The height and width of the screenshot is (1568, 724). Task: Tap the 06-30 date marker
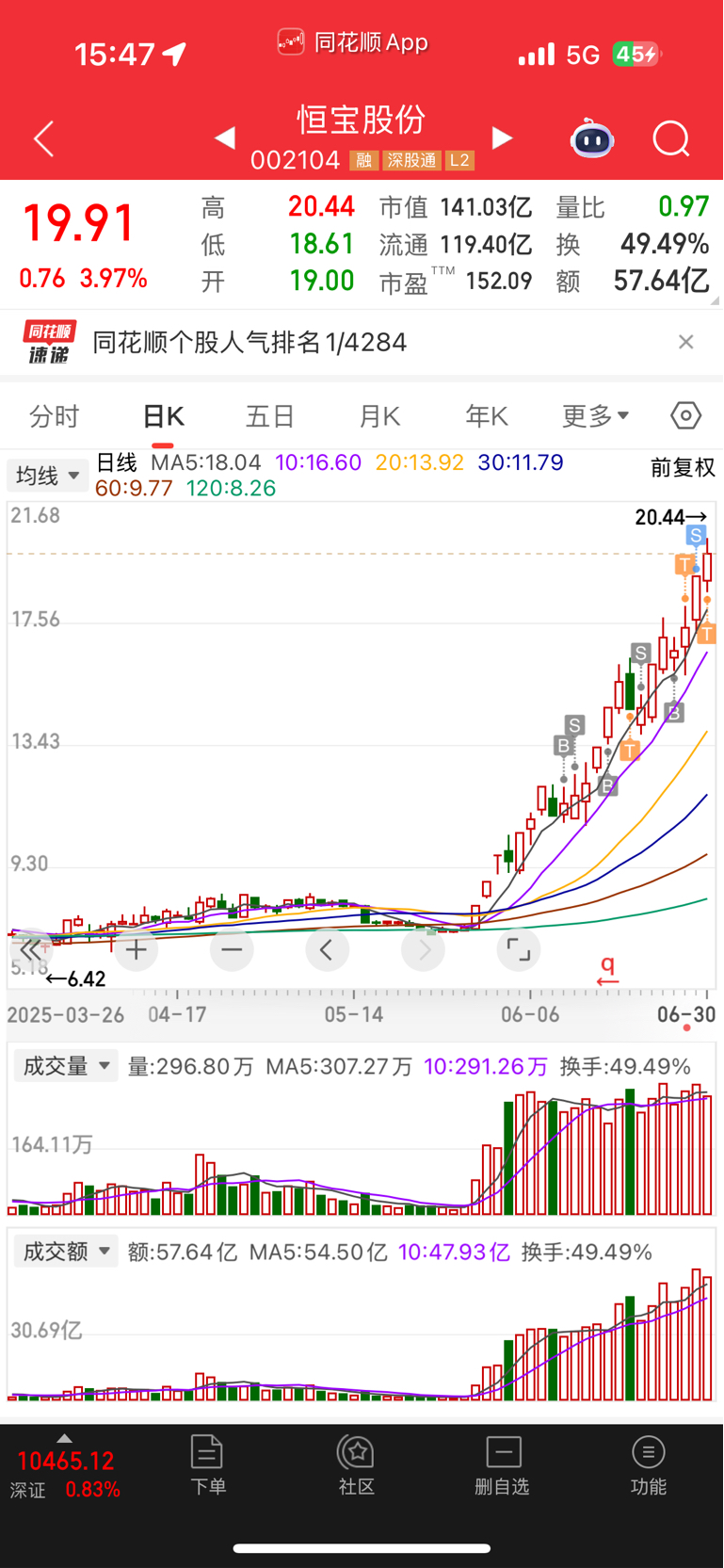[x=686, y=1014]
